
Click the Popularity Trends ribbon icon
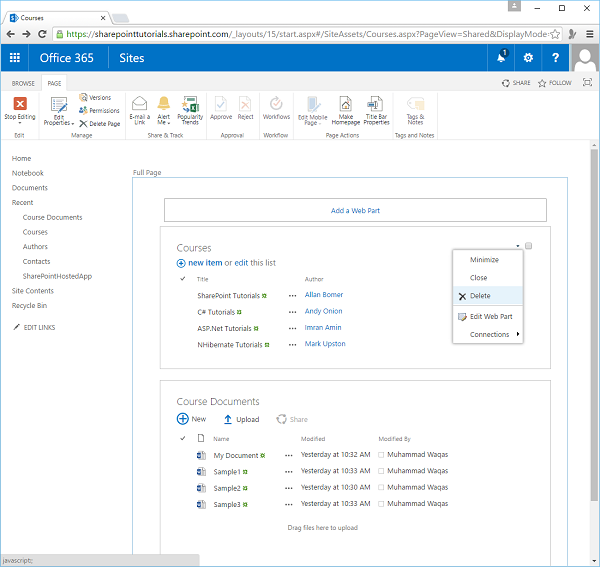pyautogui.click(x=190, y=104)
